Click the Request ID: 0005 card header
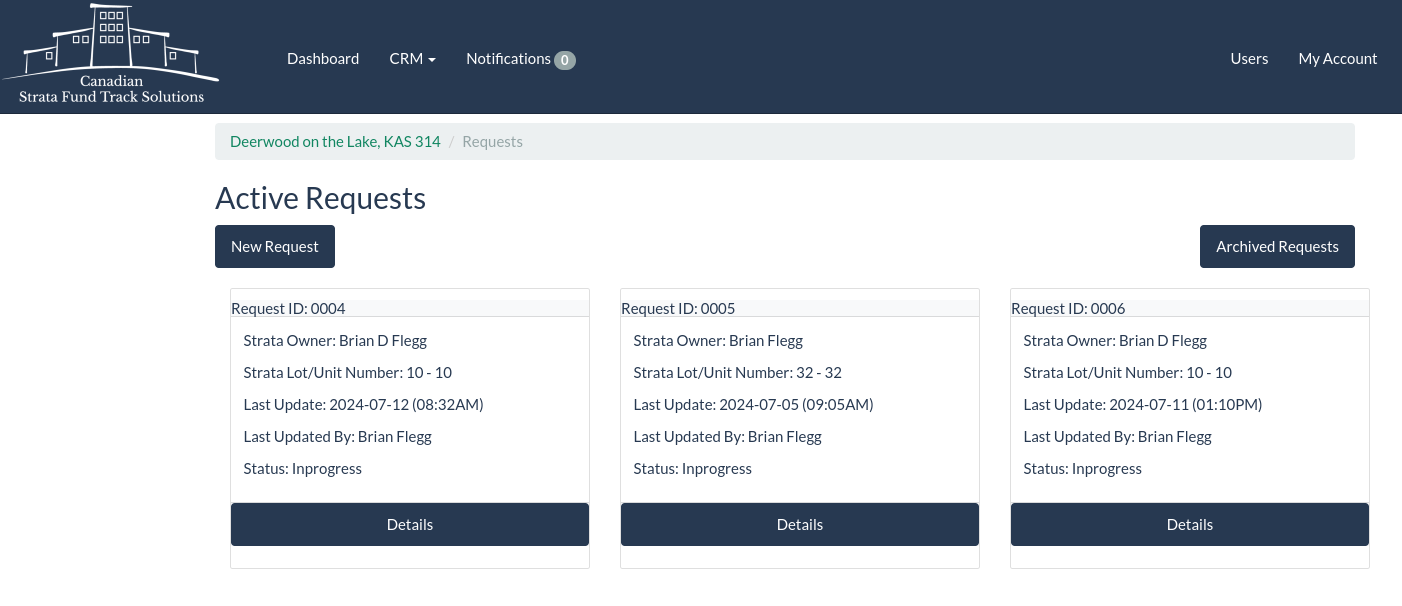Image resolution: width=1402 pixels, height=606 pixels. coord(800,308)
